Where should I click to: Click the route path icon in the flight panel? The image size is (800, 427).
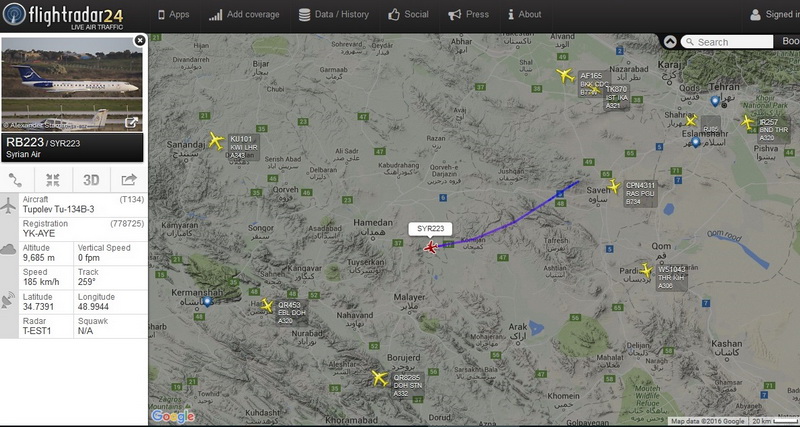tap(15, 180)
